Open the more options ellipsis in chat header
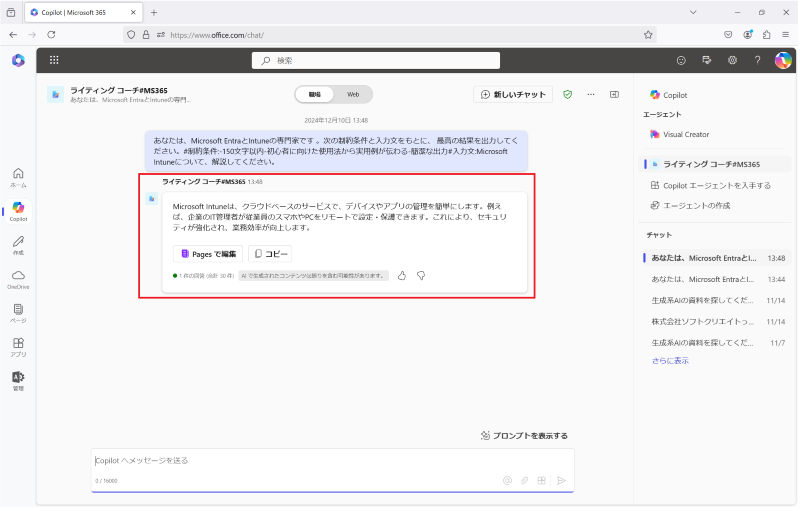Image resolution: width=800 pixels, height=511 pixels. click(x=591, y=94)
